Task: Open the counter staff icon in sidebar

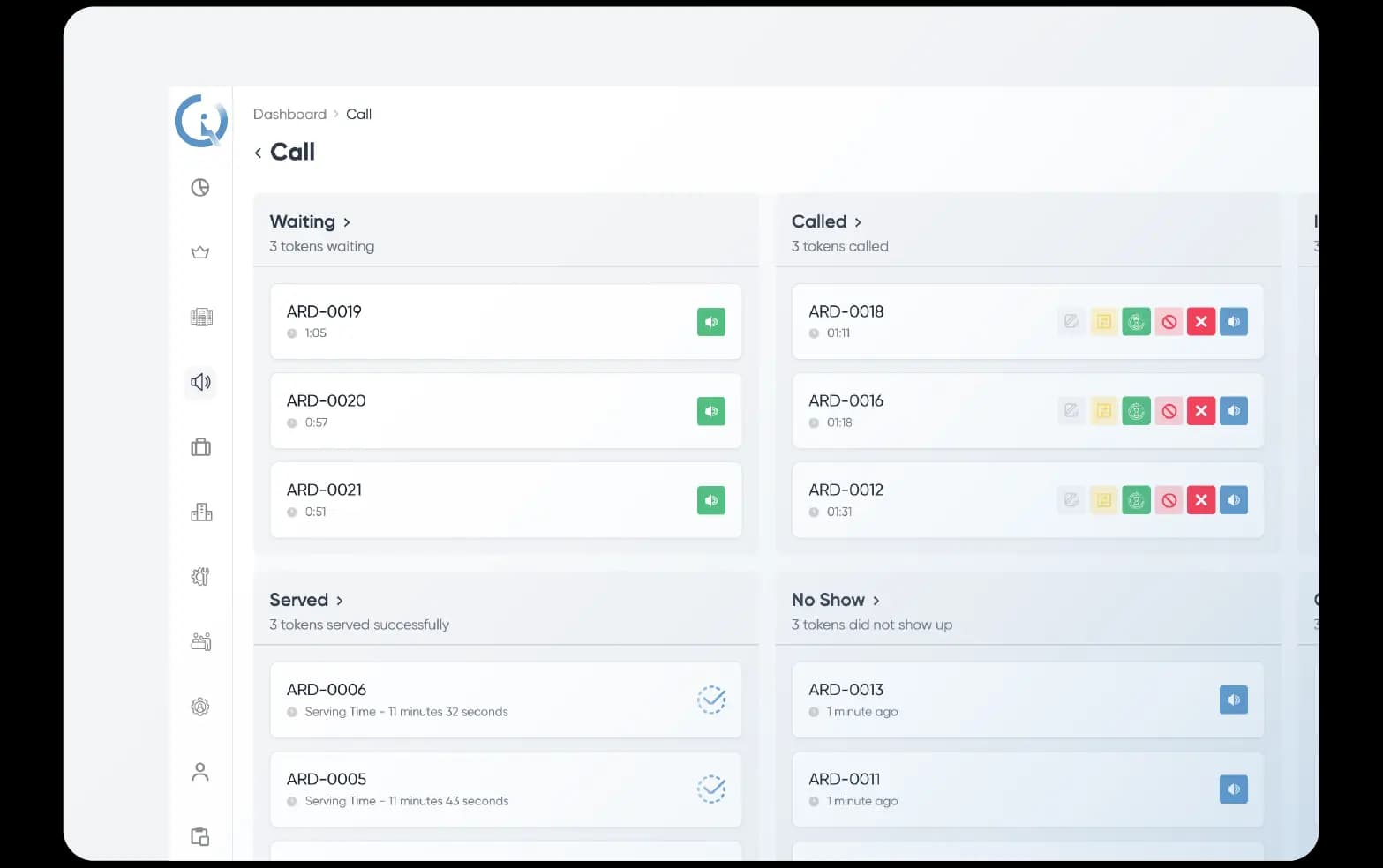Action: point(200,641)
